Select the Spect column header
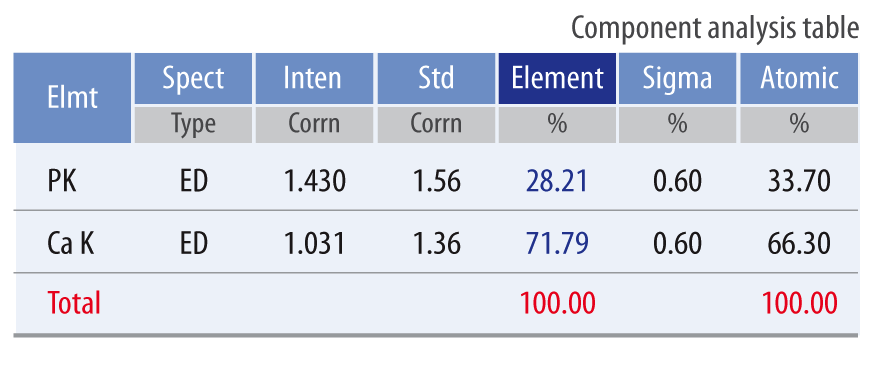Screen dimensions: 877x377 pyautogui.click(x=193, y=78)
